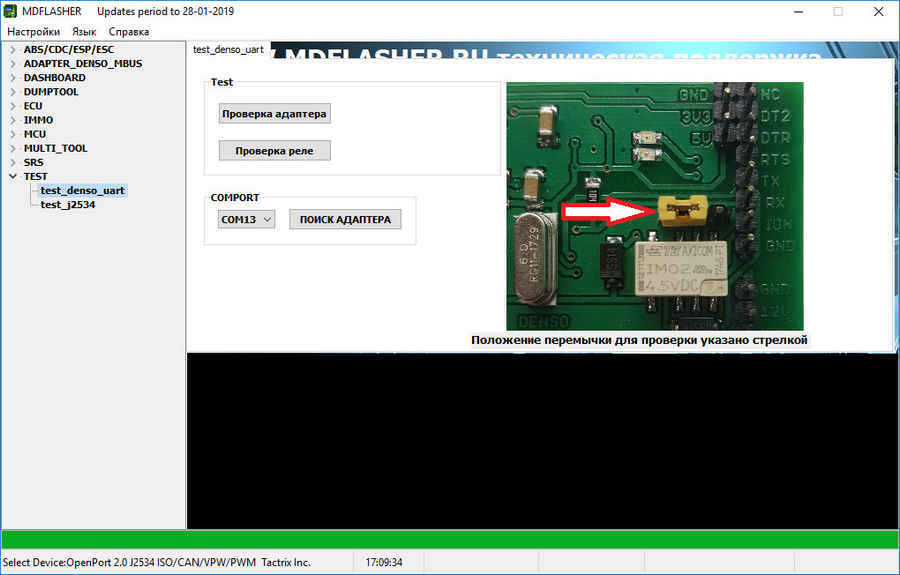Open the Язык menu
The height and width of the screenshot is (575, 900).
click(x=84, y=32)
